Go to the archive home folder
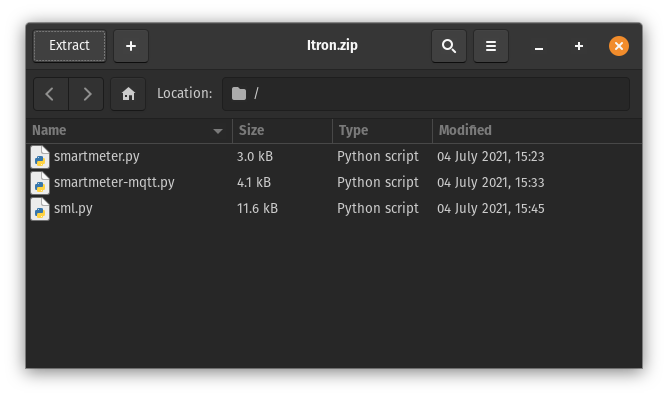The image size is (668, 397). coord(128,94)
